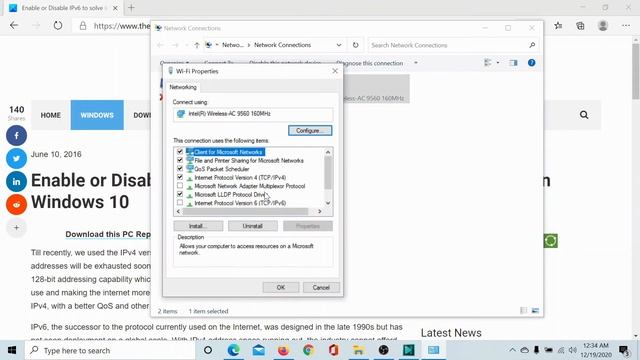Open Edge settings and more menu
640x360 pixels.
[x=626, y=26]
